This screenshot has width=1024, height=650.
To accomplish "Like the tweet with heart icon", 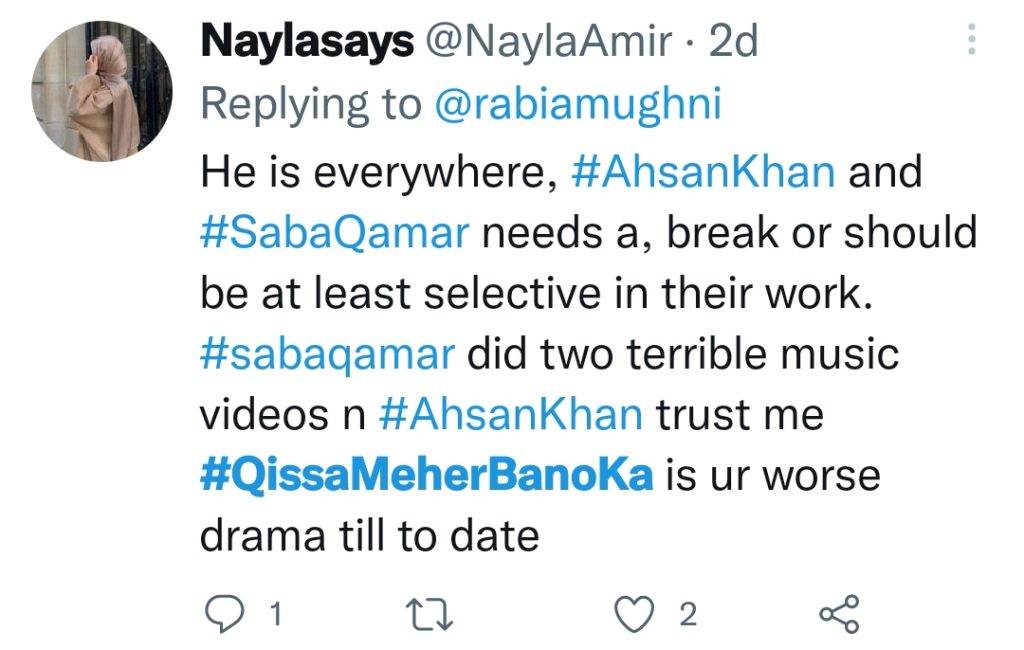I will click(634, 614).
